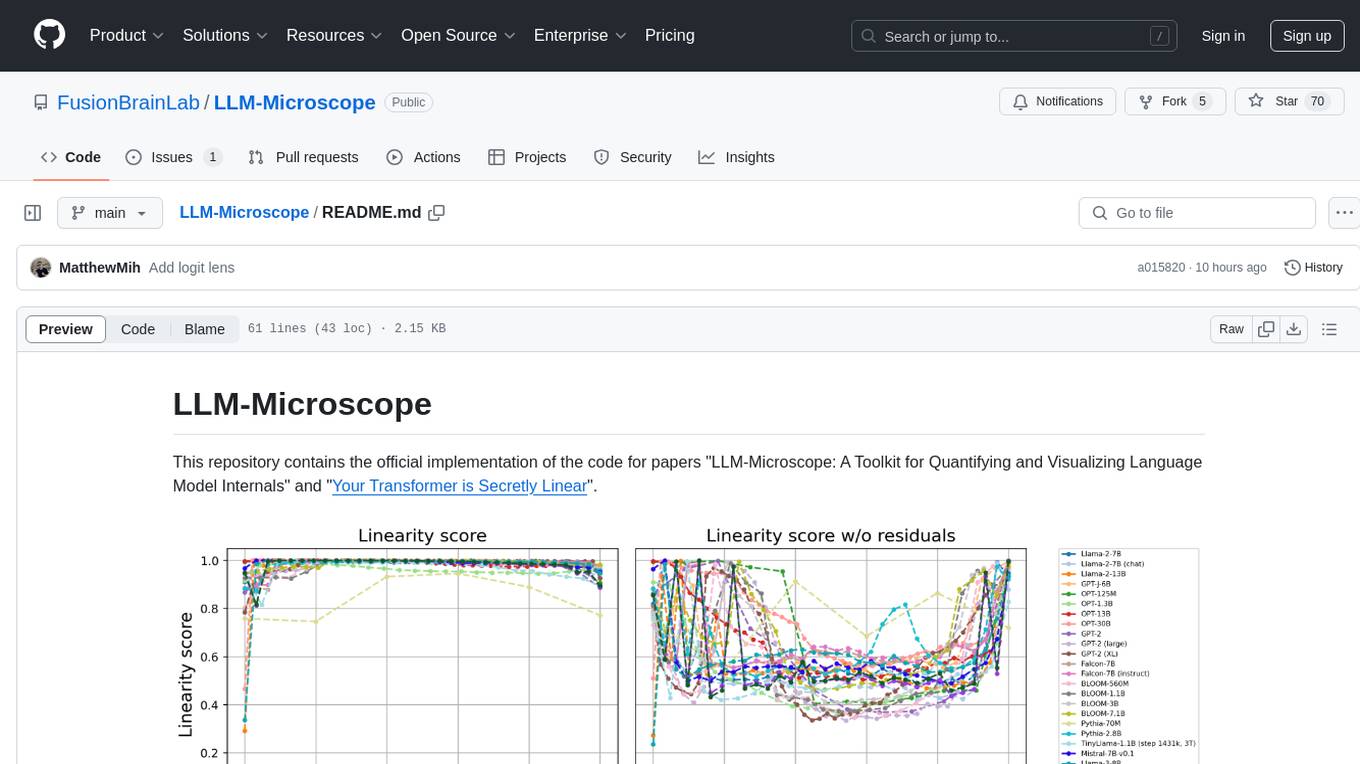
Task: Open the FusionBrainLab owner page
Action: [x=129, y=102]
